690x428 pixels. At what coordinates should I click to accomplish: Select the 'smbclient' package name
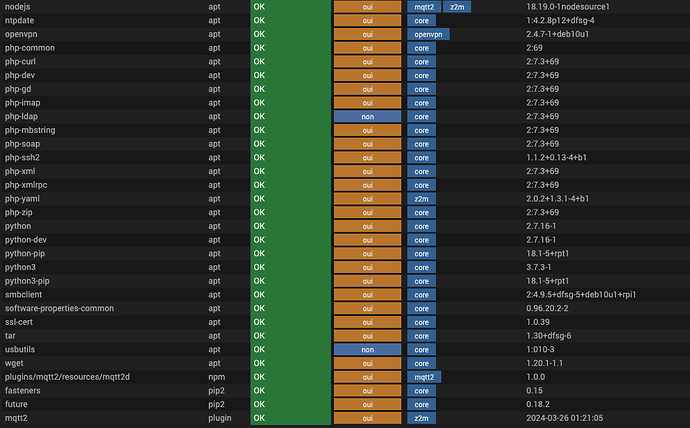point(23,295)
